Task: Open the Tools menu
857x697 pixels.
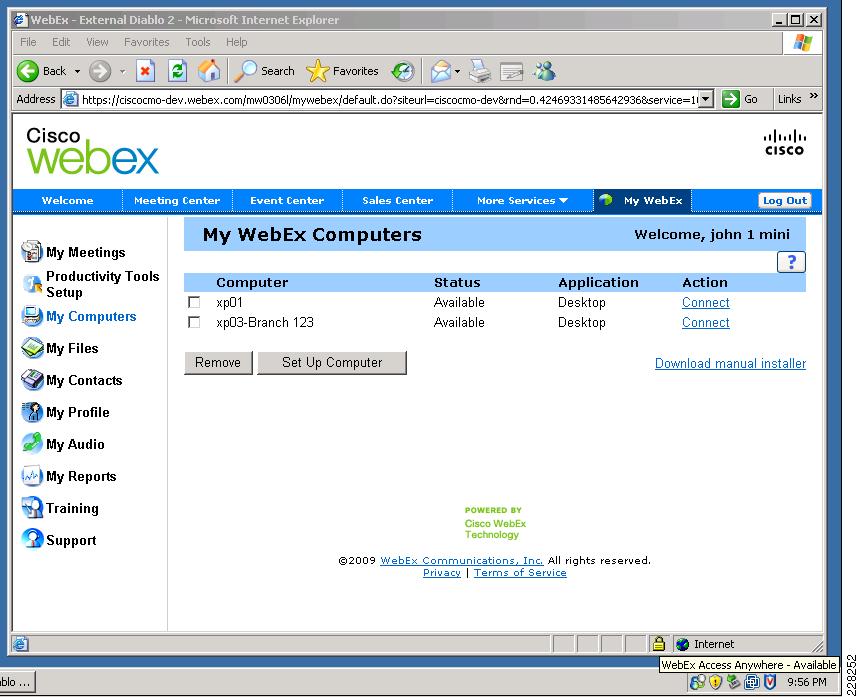Action: pos(198,42)
